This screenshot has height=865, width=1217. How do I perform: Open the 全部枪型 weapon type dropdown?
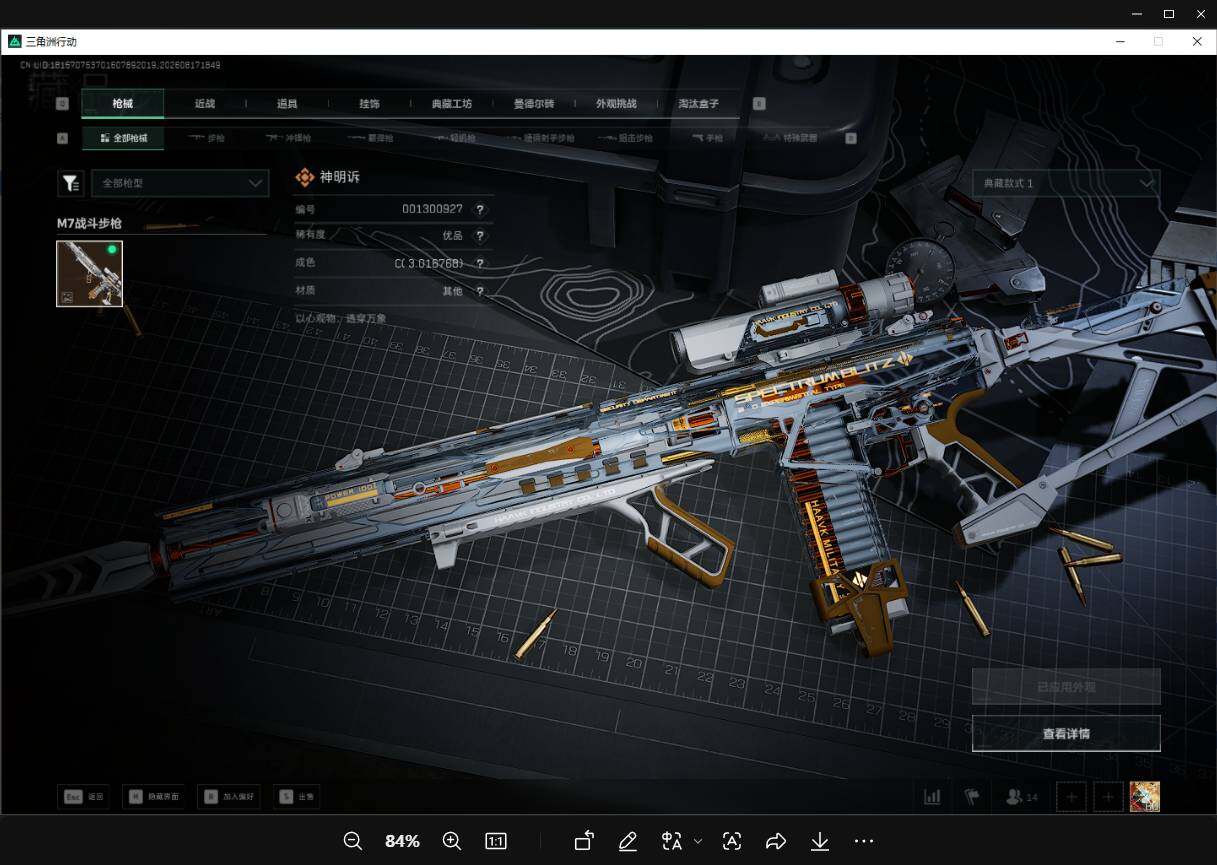[x=180, y=183]
